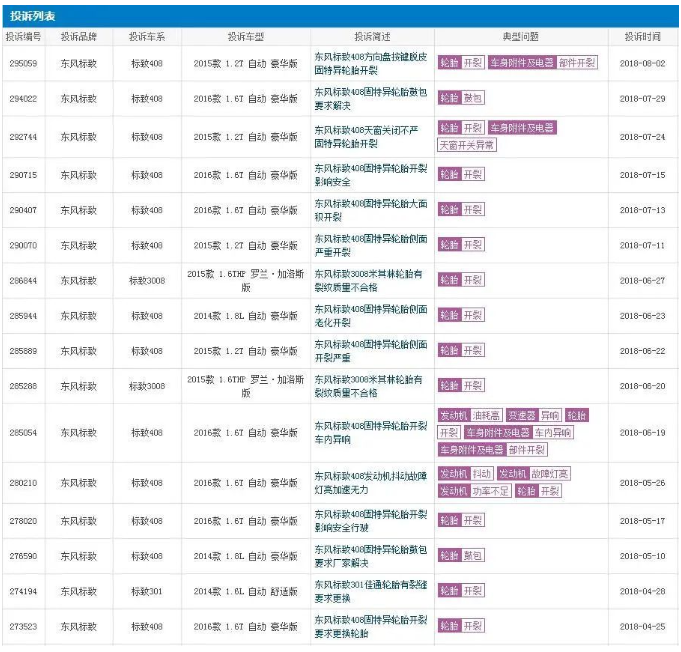Click brand 东风标致 in row 278020
Image resolution: width=681 pixels, height=652 pixels.
pyautogui.click(x=79, y=521)
